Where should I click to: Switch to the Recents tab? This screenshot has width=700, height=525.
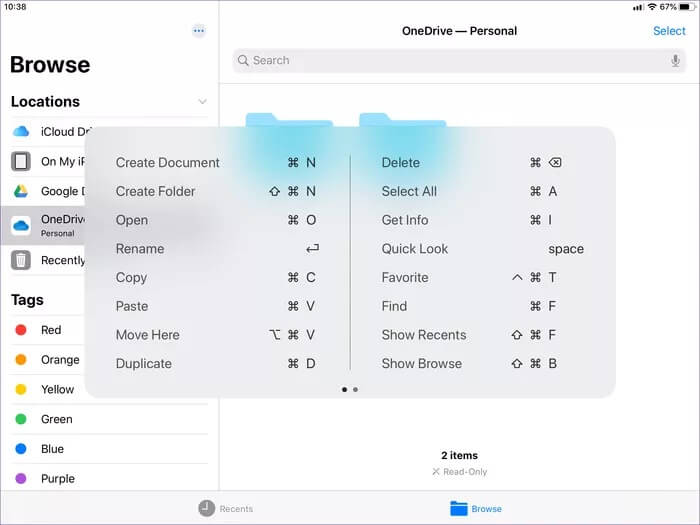point(225,508)
